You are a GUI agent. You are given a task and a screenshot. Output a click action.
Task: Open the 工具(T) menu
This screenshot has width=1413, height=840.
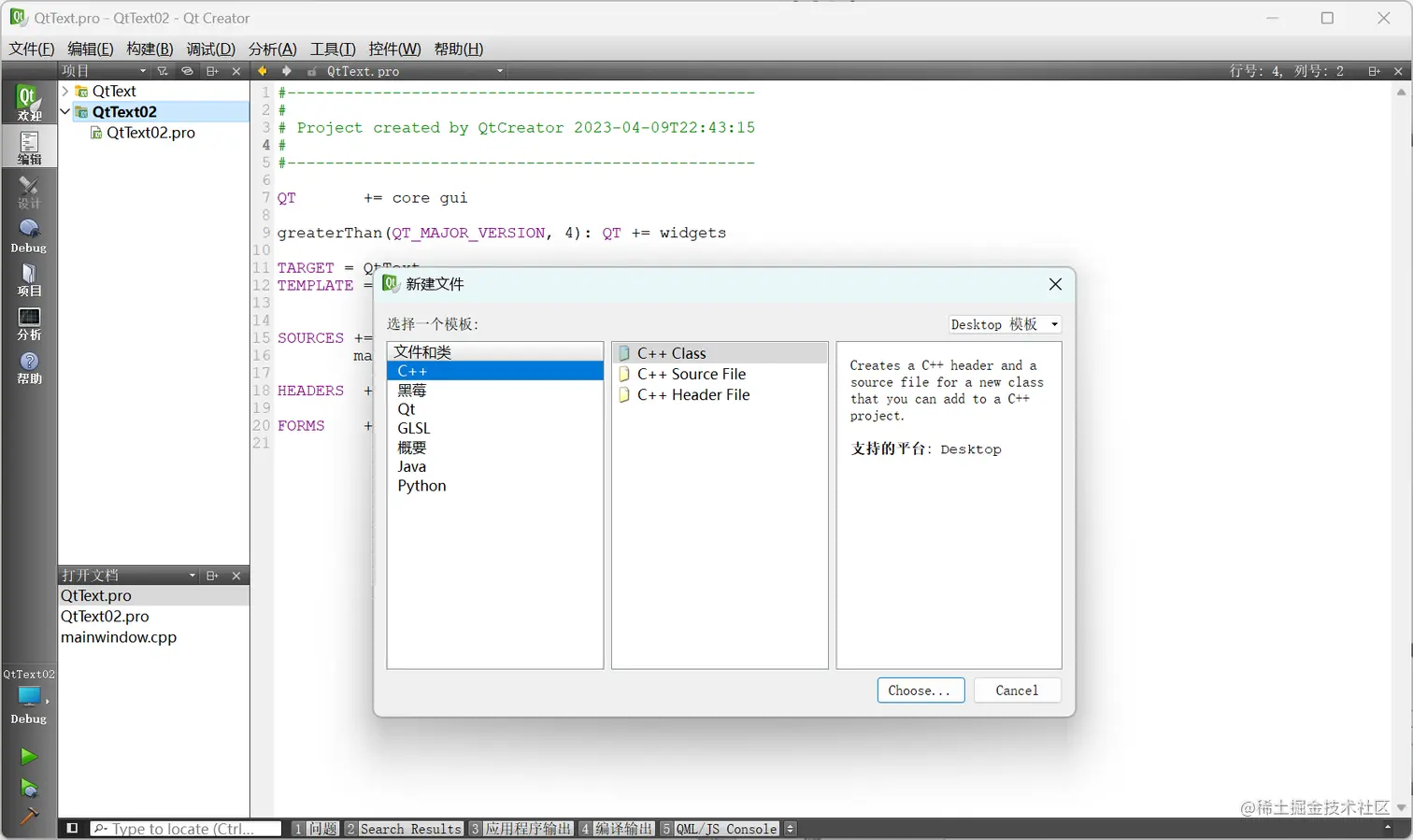[x=333, y=50]
